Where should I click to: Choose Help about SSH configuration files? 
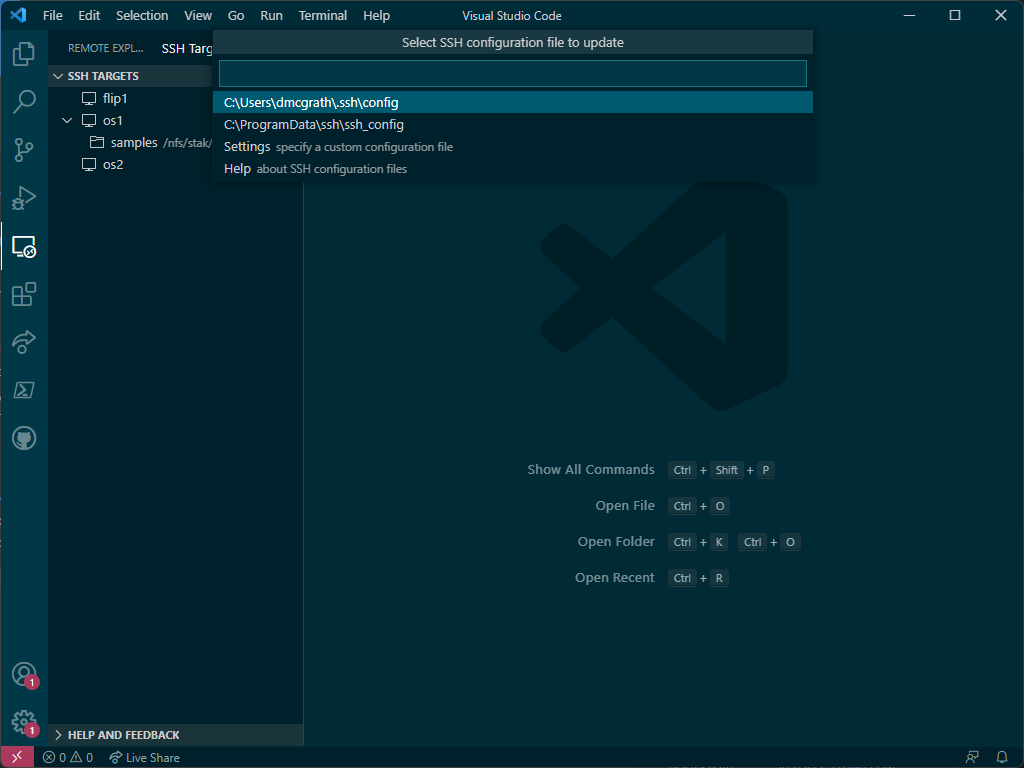[513, 169]
